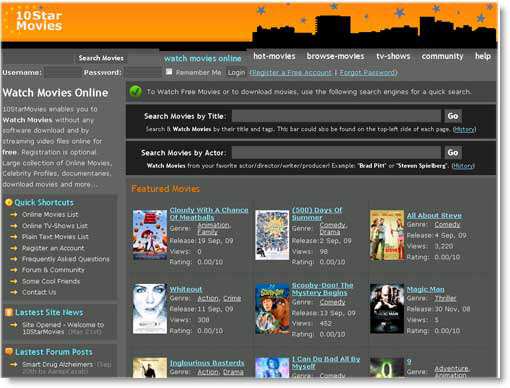Open Online TV-Shows List shortcut
This screenshot has height=388, width=510.
tap(55, 226)
